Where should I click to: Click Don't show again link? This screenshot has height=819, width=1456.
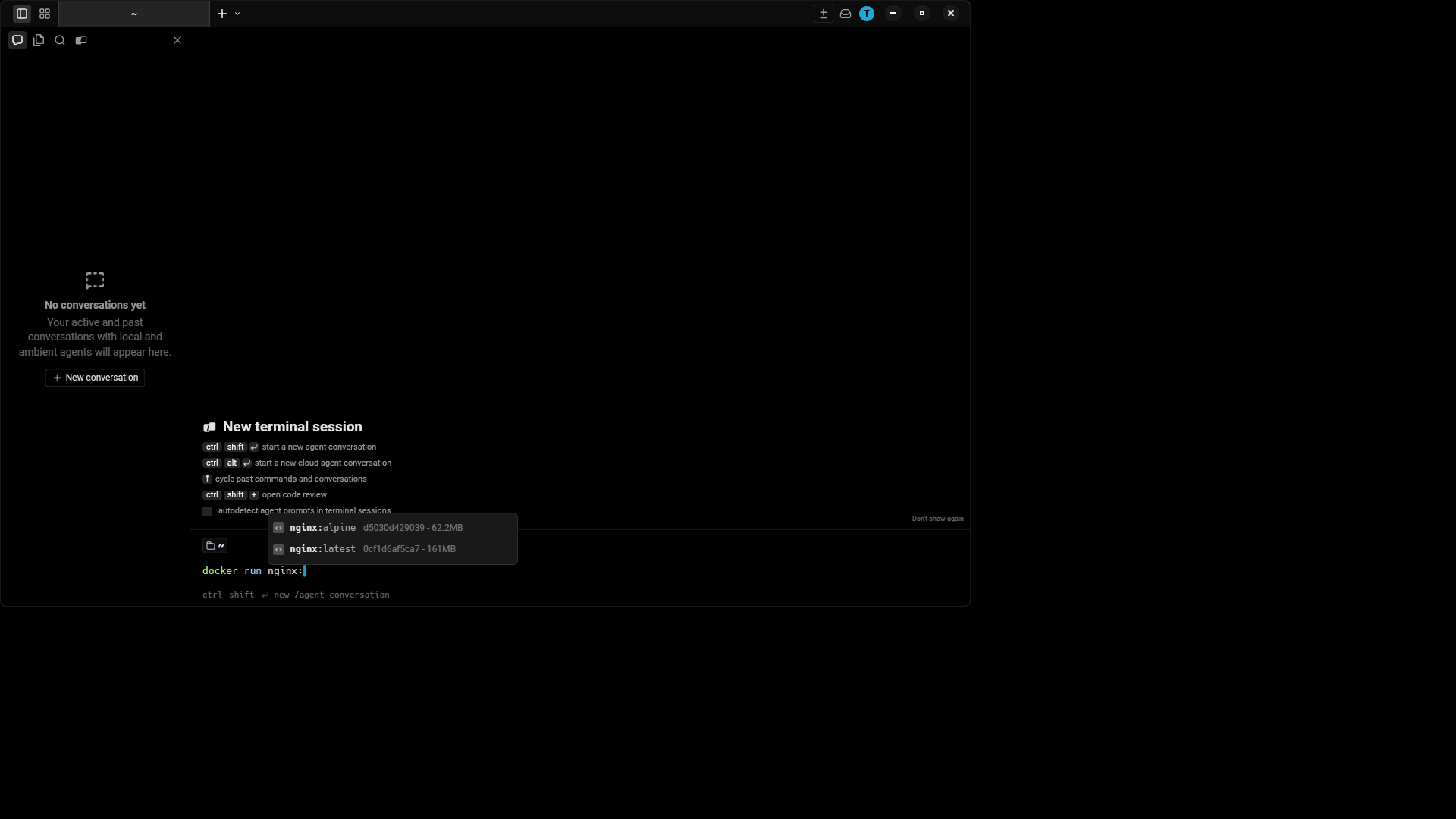coord(937,519)
